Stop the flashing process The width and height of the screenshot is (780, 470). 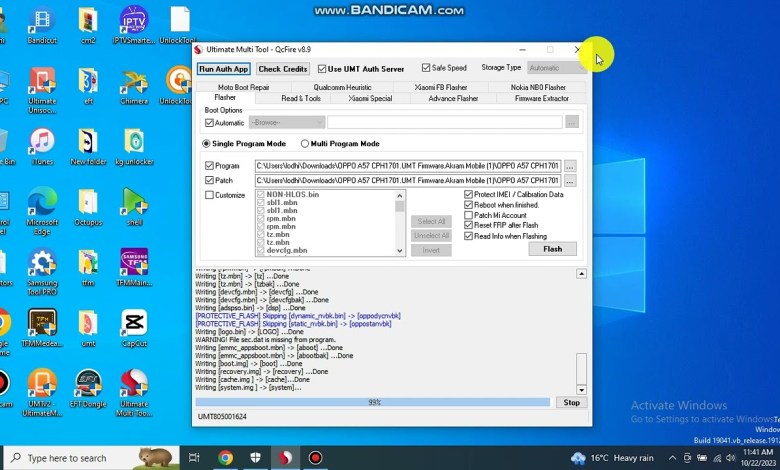pos(572,402)
